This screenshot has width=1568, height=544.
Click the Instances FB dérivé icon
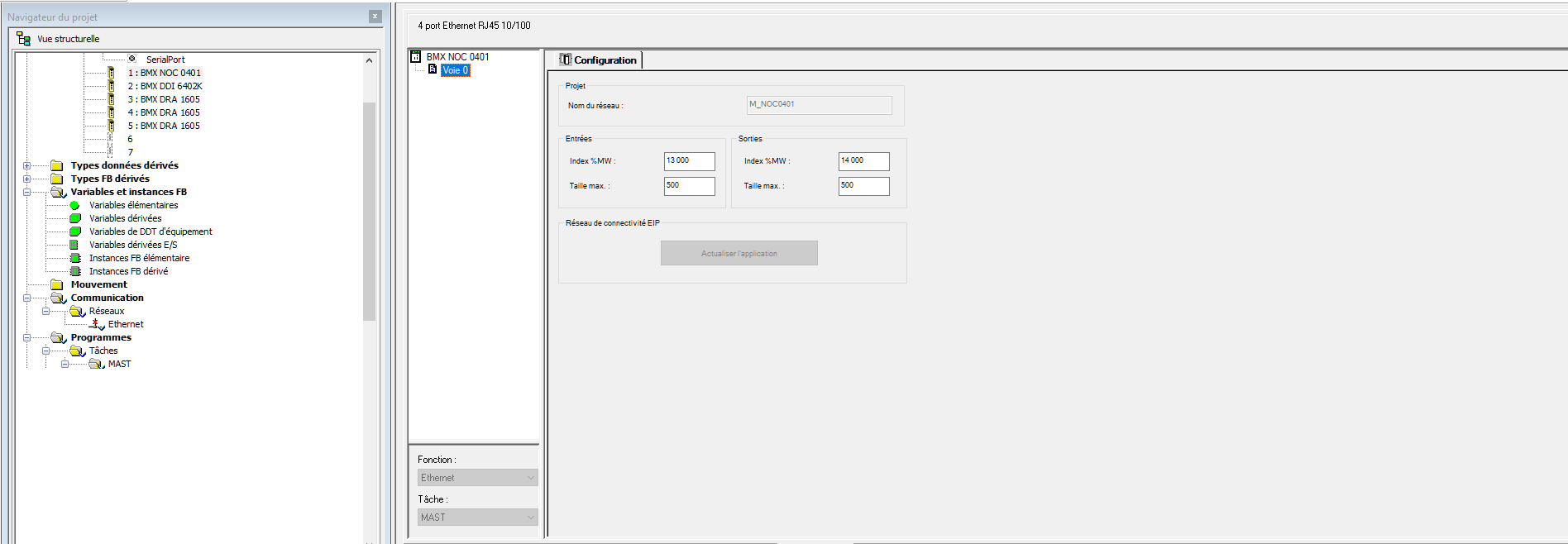tap(75, 271)
